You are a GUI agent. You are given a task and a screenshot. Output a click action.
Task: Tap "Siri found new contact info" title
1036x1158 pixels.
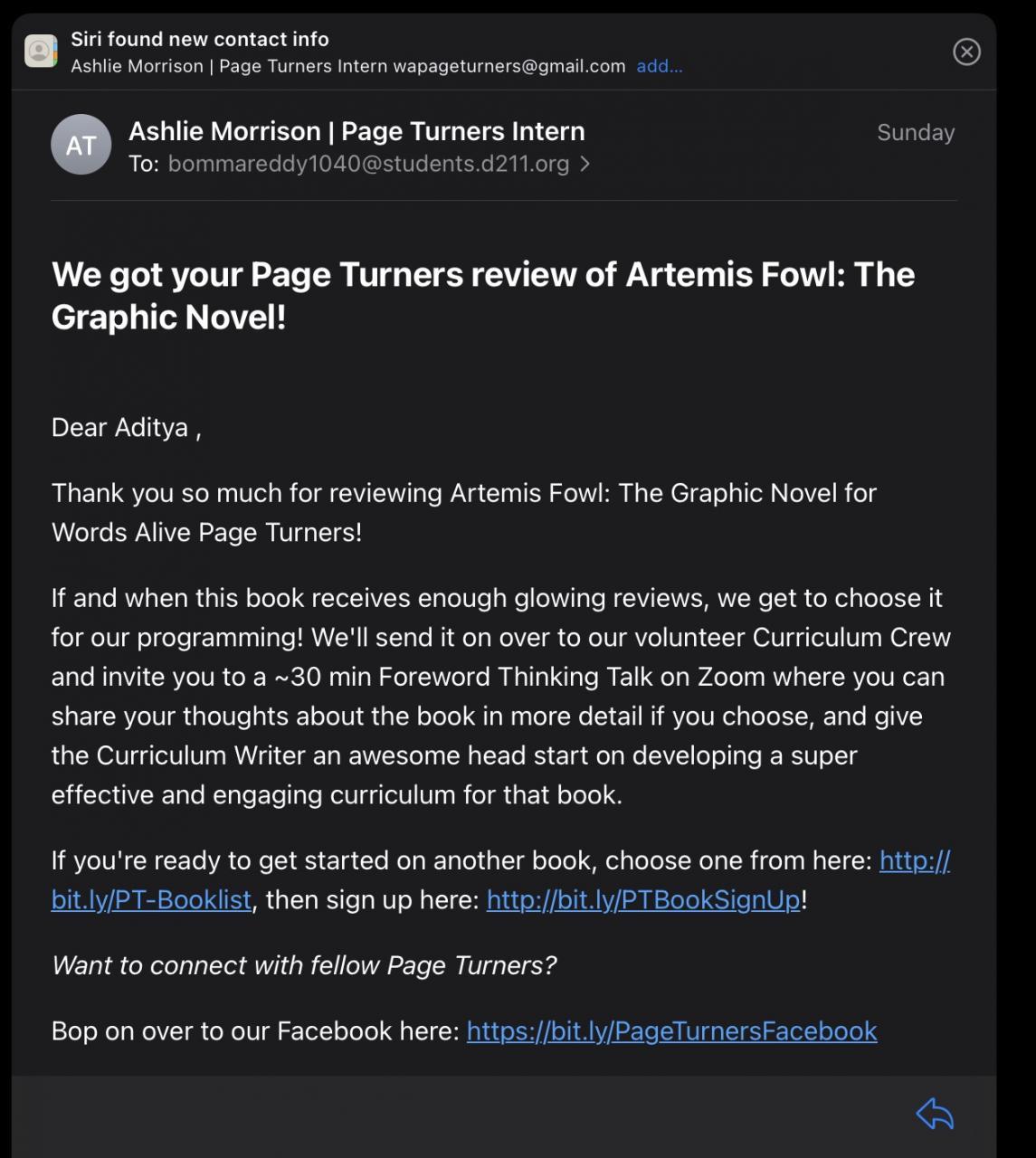200,39
